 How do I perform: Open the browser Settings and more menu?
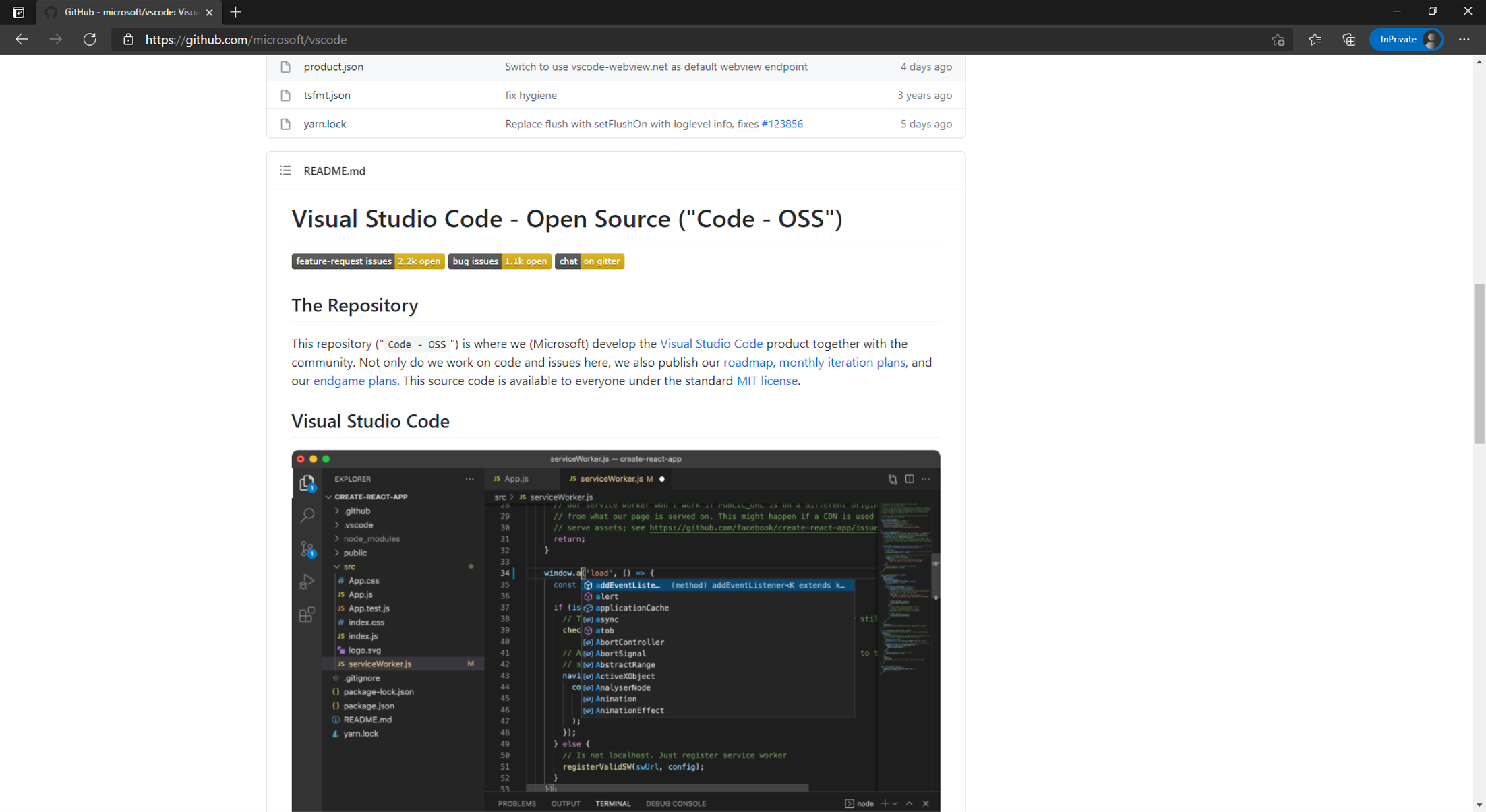1464,40
